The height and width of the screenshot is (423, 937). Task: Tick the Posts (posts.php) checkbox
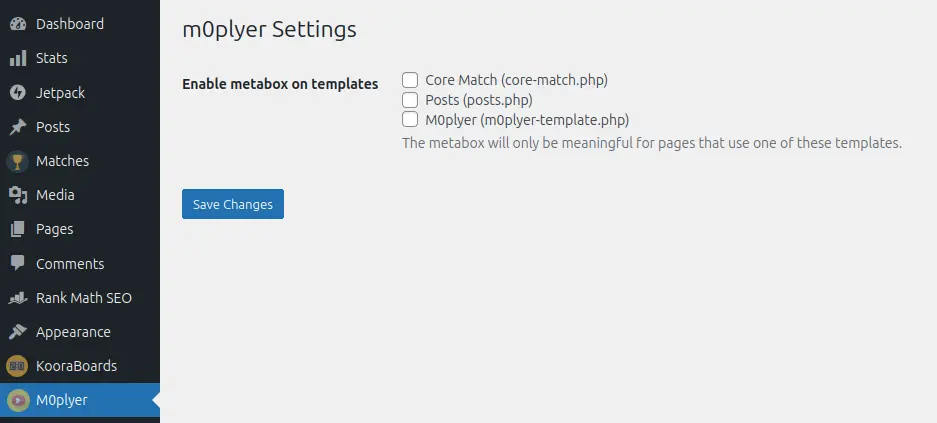[x=410, y=100]
